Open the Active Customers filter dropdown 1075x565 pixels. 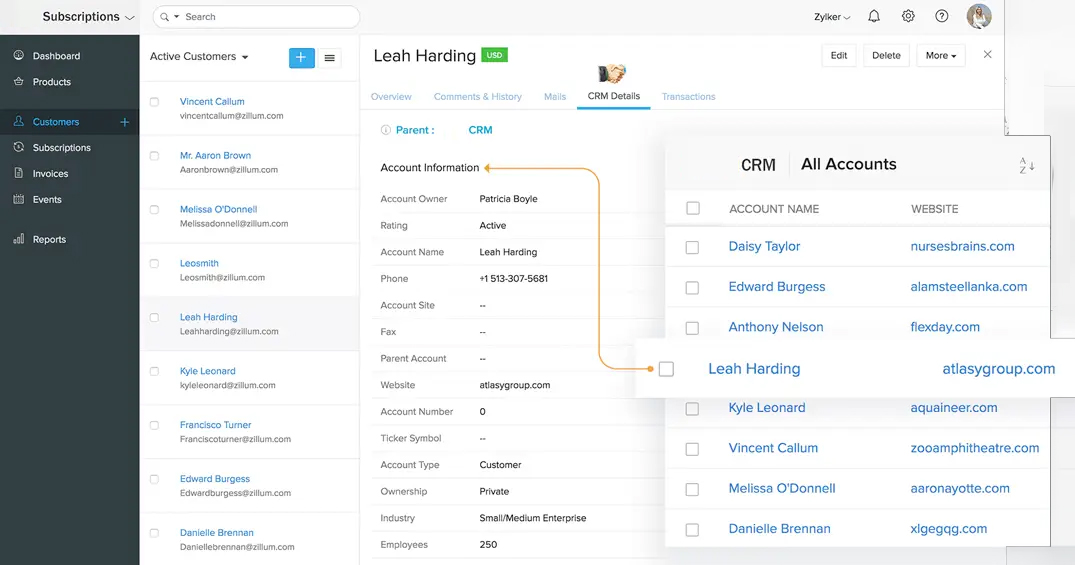(199, 56)
